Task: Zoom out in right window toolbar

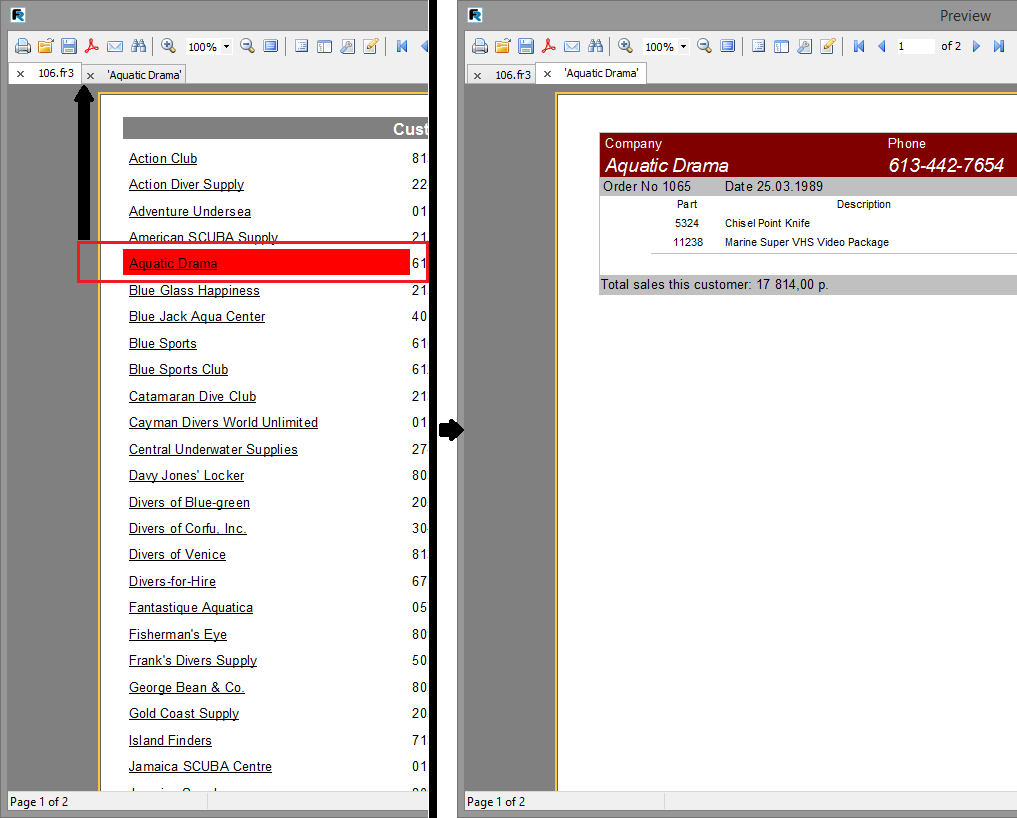Action: click(704, 46)
